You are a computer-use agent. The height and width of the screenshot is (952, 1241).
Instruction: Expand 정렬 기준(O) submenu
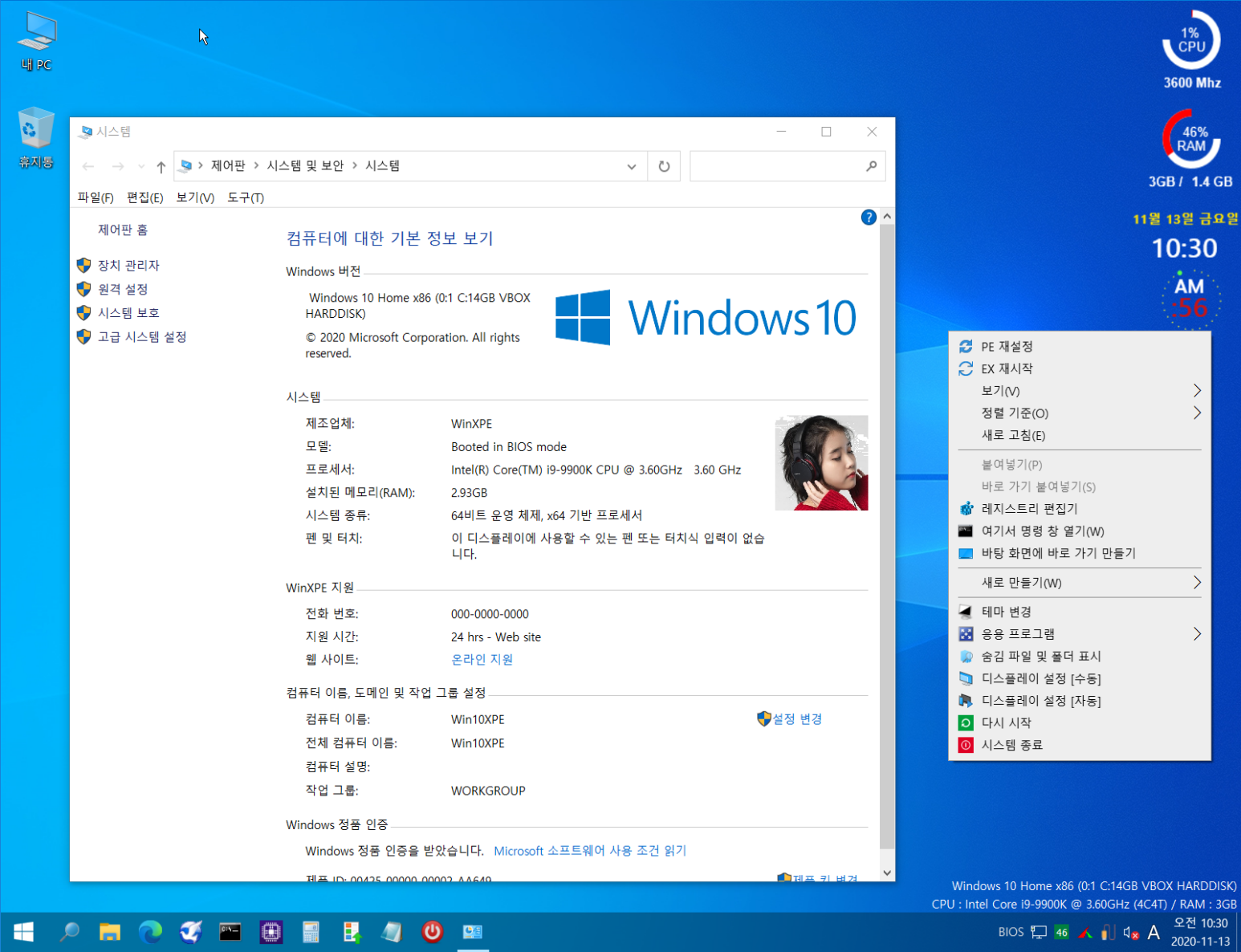1080,413
